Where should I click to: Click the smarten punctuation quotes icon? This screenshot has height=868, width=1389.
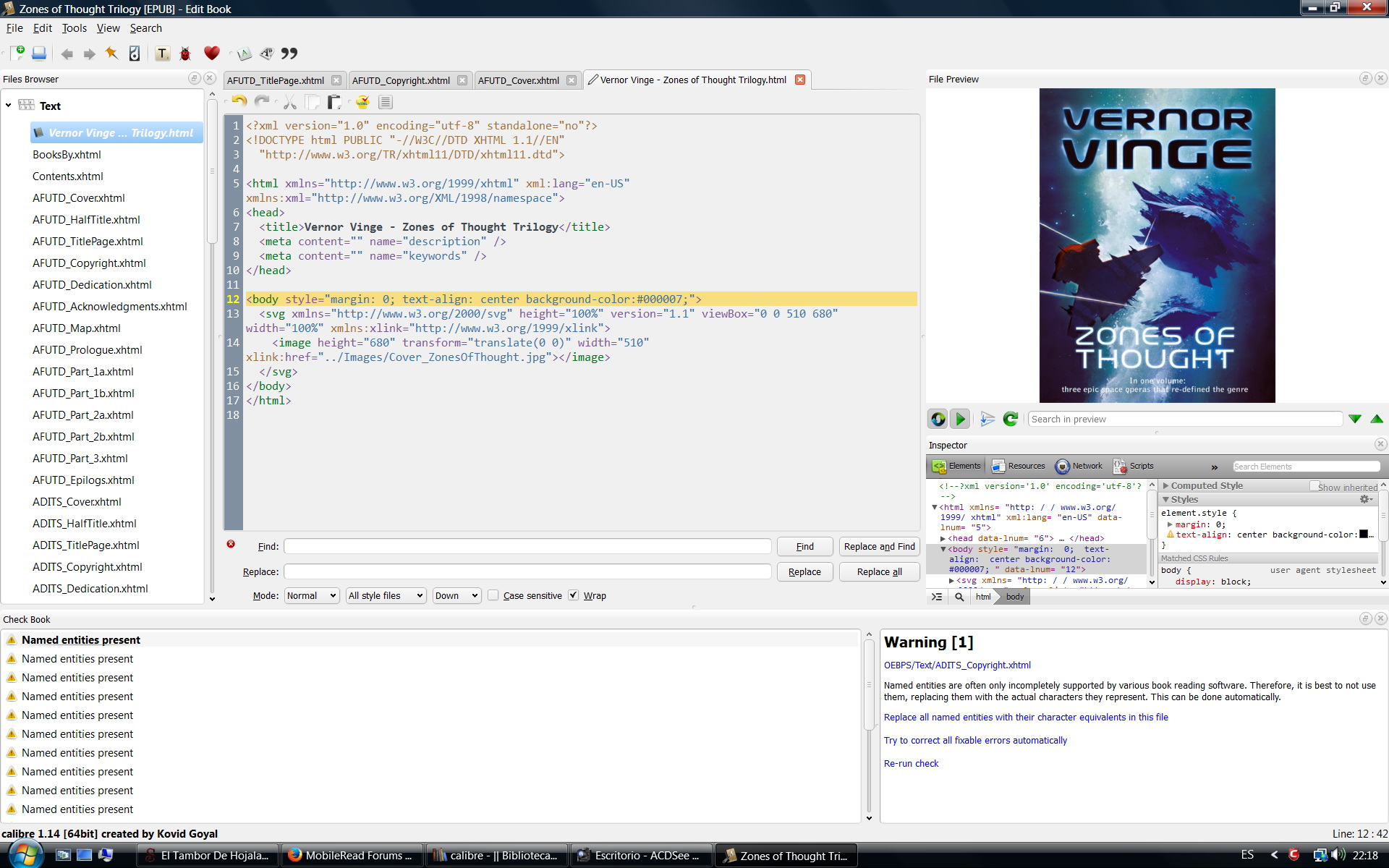pos(289,54)
